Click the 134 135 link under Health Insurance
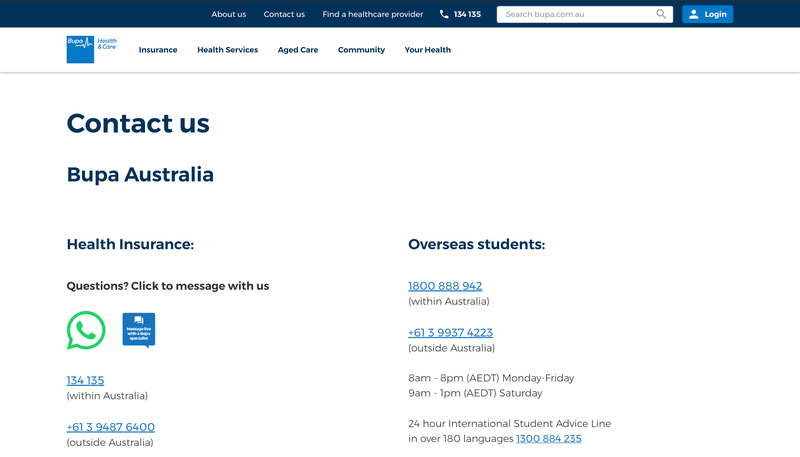Screen dimensions: 800x457 (x=85, y=380)
